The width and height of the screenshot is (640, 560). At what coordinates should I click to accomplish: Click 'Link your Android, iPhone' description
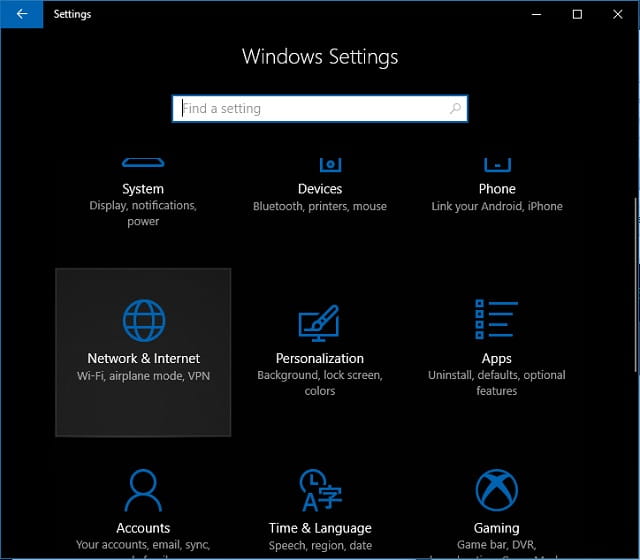point(497,207)
